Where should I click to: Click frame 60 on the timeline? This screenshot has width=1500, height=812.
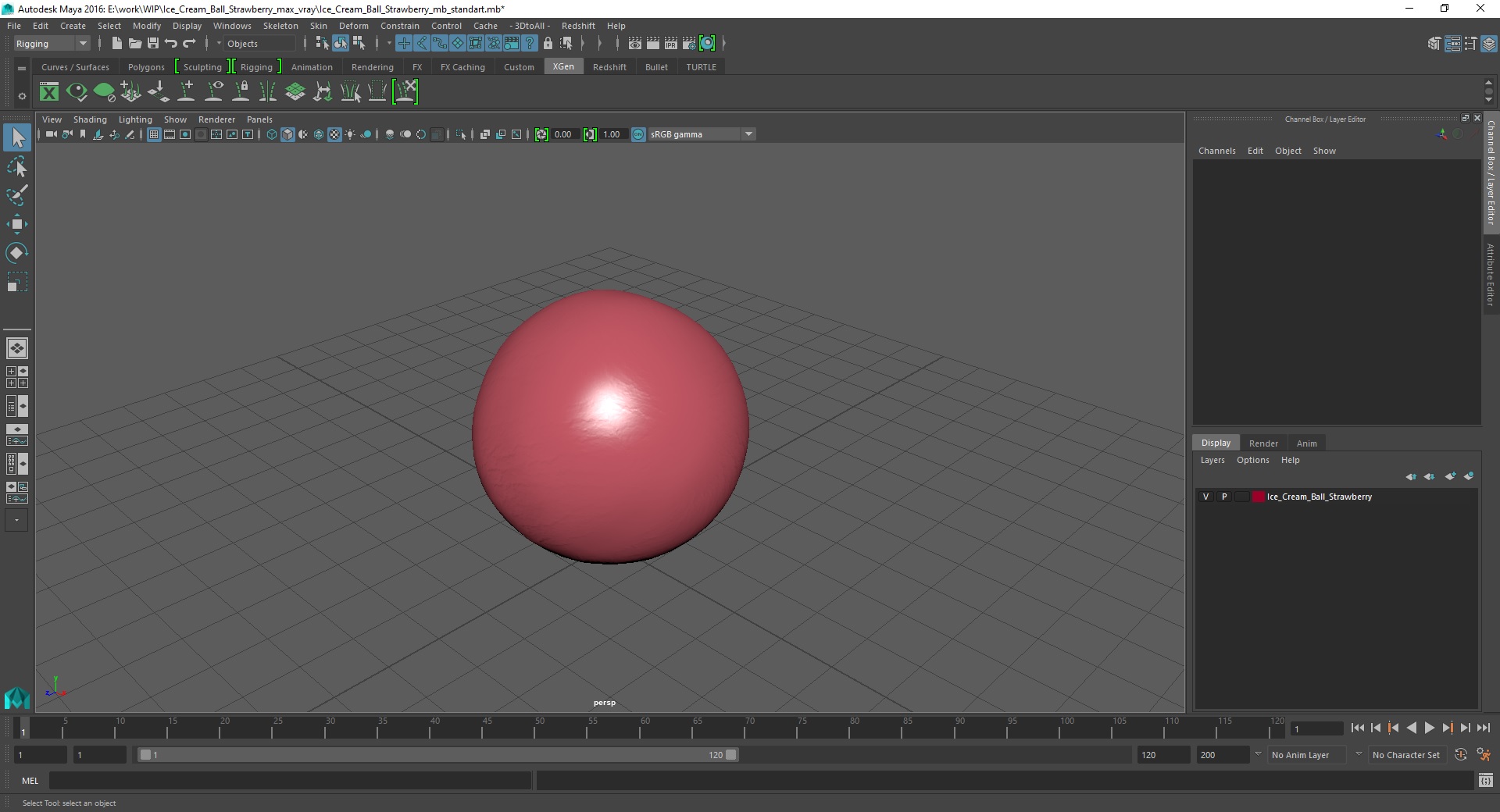coord(645,728)
